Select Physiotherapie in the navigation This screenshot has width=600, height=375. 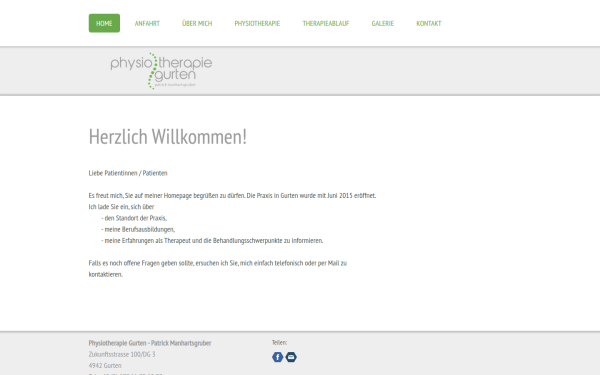(x=257, y=23)
